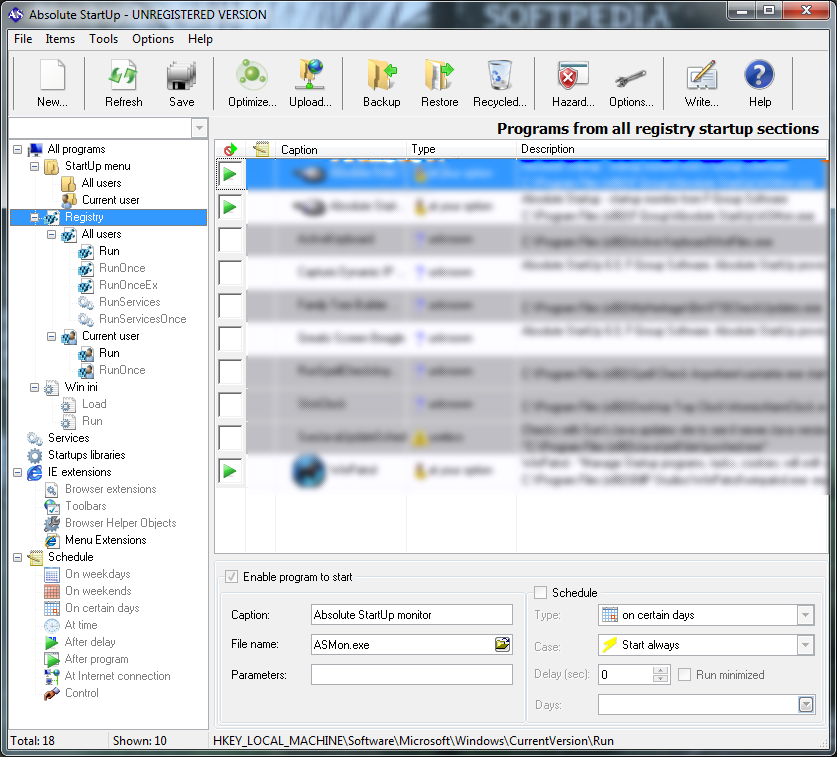The height and width of the screenshot is (757, 837).
Task: Toggle start state of first list row
Action: [x=231, y=174]
